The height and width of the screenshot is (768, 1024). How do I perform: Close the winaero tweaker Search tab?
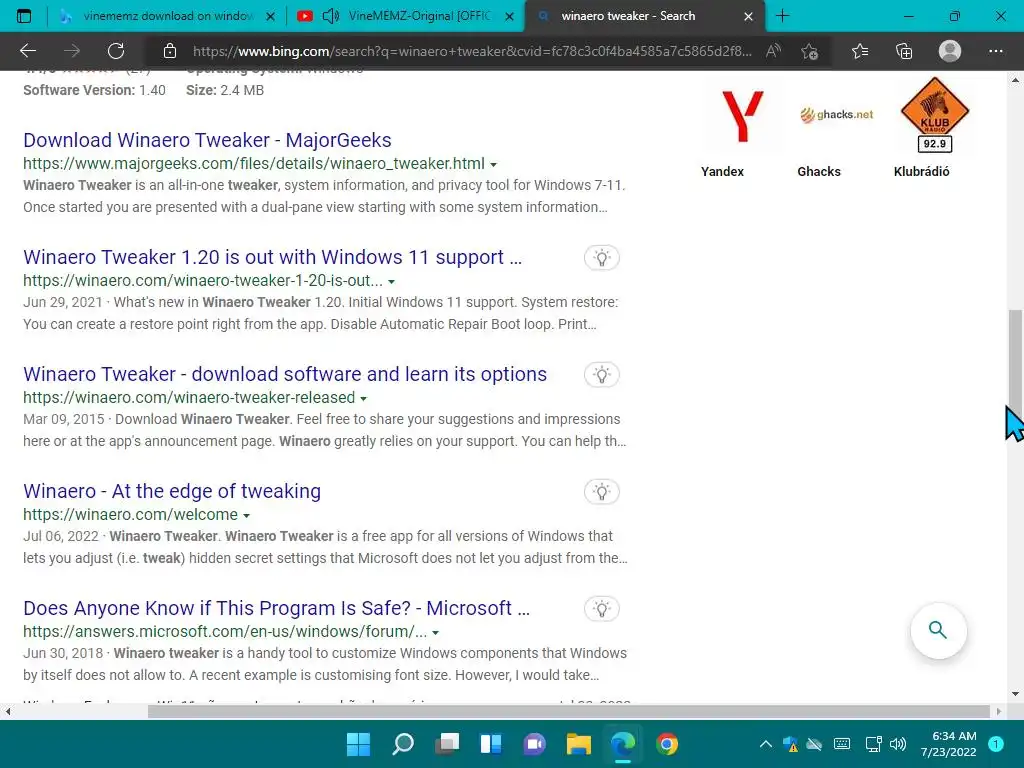(x=749, y=16)
